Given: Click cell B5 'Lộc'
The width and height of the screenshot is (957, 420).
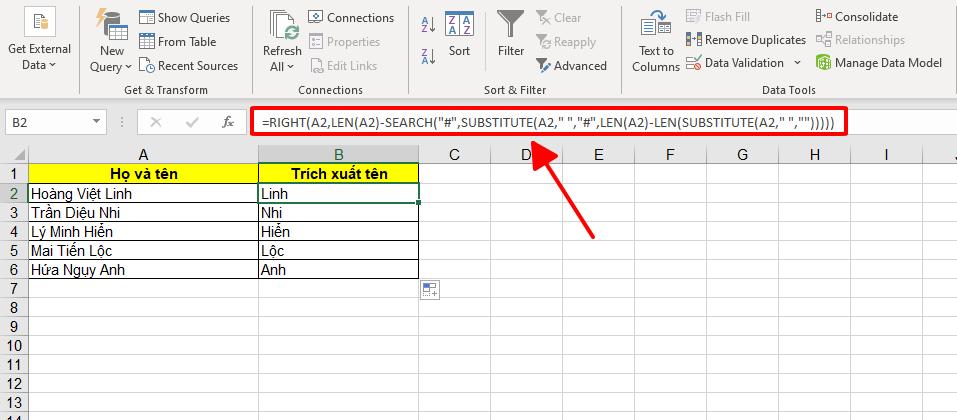Looking at the screenshot, I should tap(339, 250).
